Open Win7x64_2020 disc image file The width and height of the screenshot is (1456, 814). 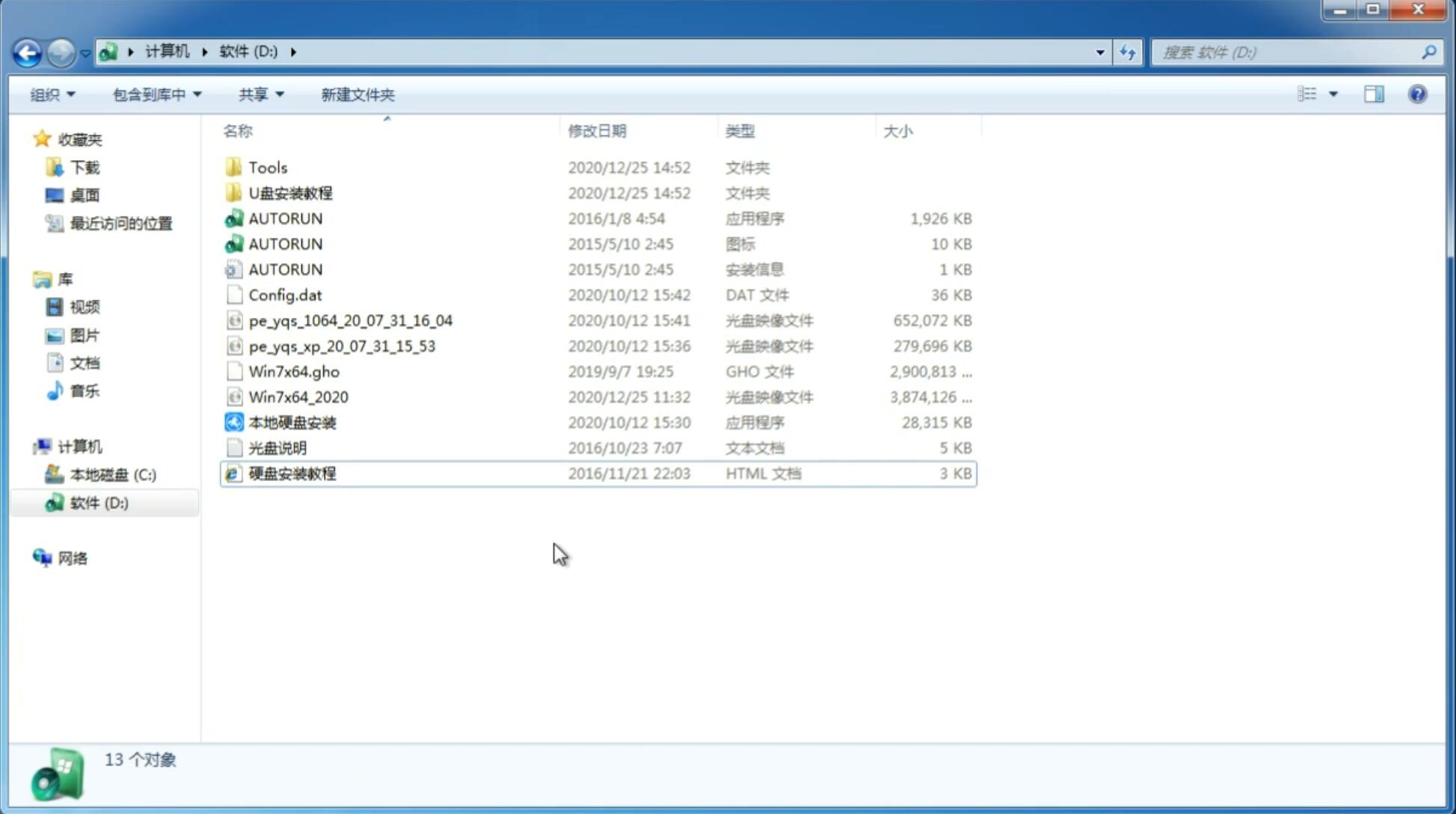pyautogui.click(x=298, y=396)
